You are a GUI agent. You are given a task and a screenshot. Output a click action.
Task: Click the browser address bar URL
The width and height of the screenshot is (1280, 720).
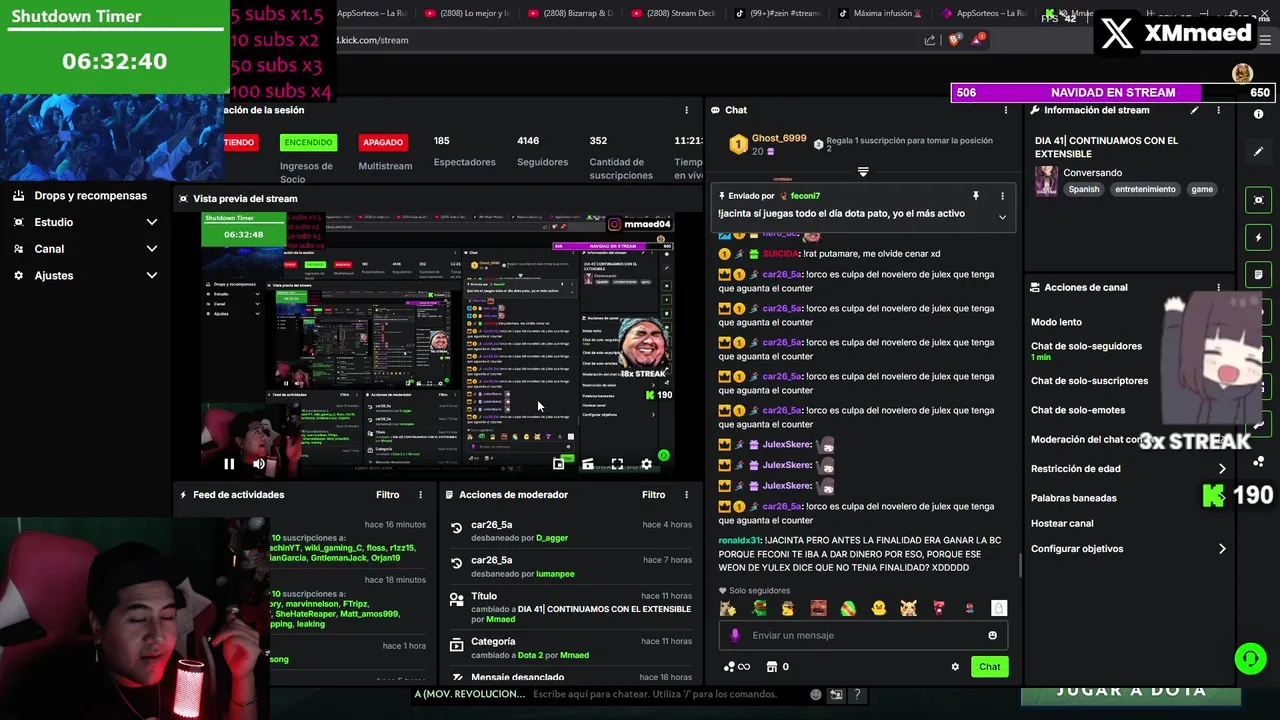point(373,40)
